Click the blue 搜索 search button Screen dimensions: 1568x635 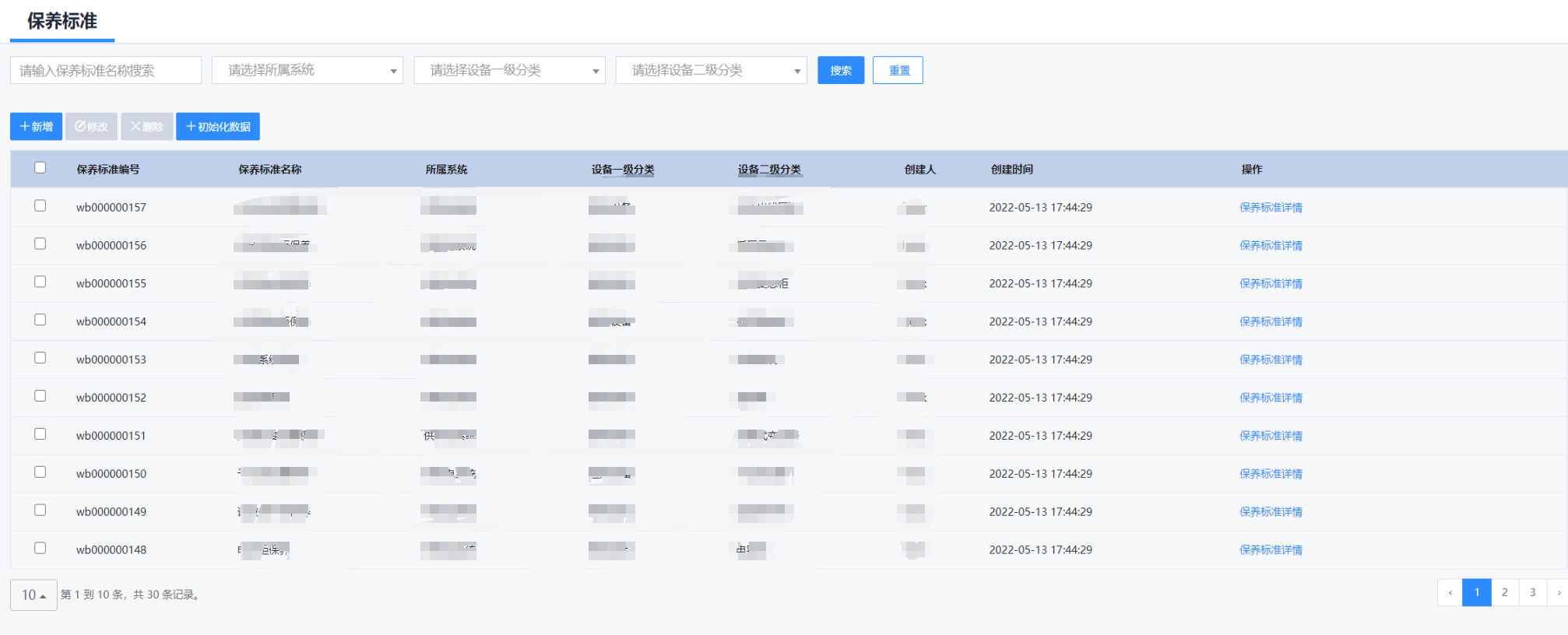coord(841,70)
